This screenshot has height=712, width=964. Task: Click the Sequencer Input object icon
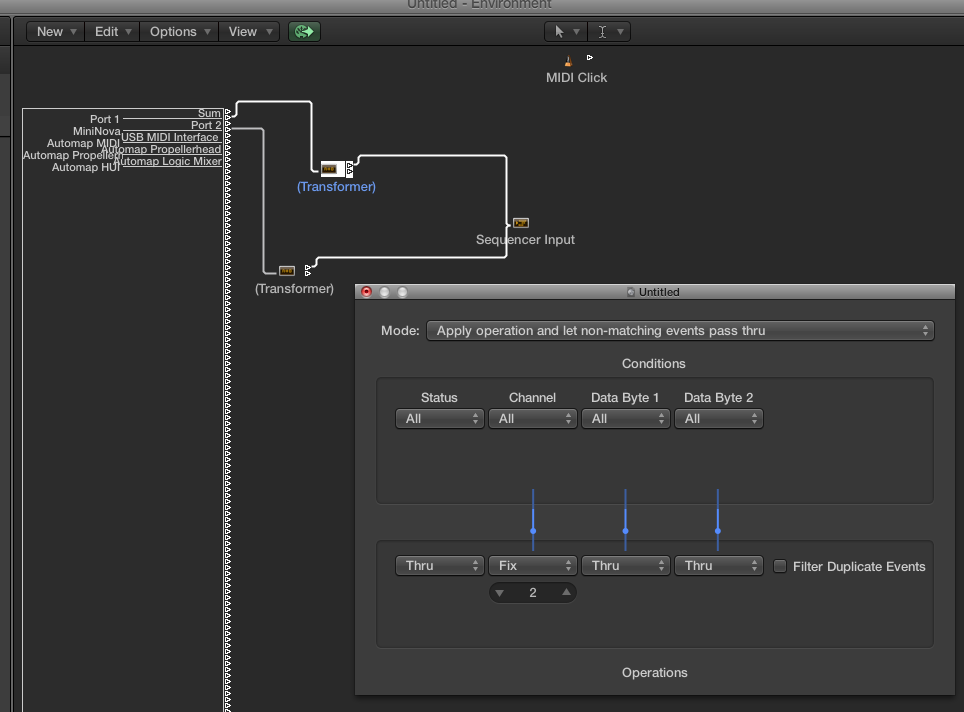click(520, 223)
